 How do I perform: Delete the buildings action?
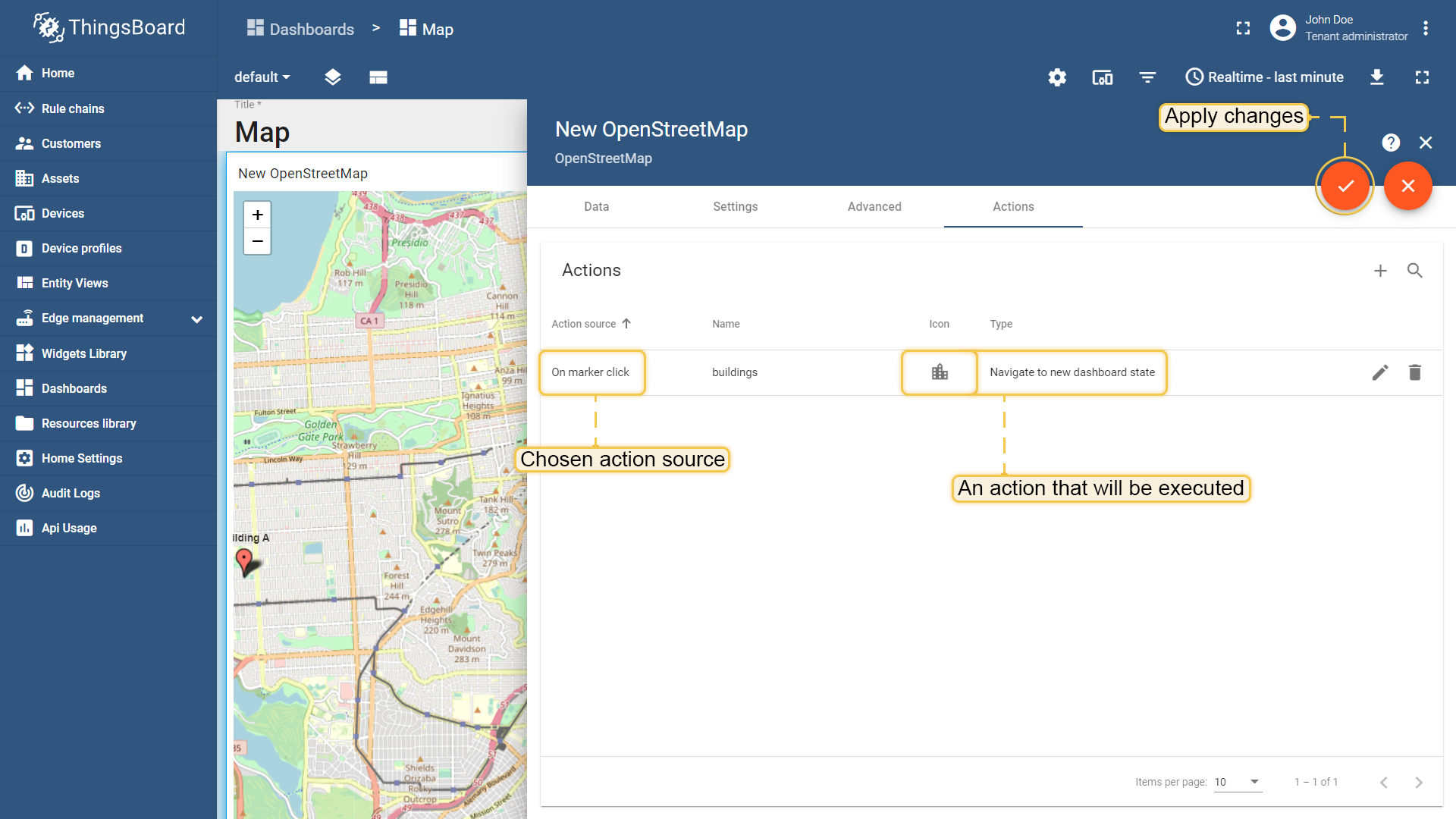[x=1414, y=372]
